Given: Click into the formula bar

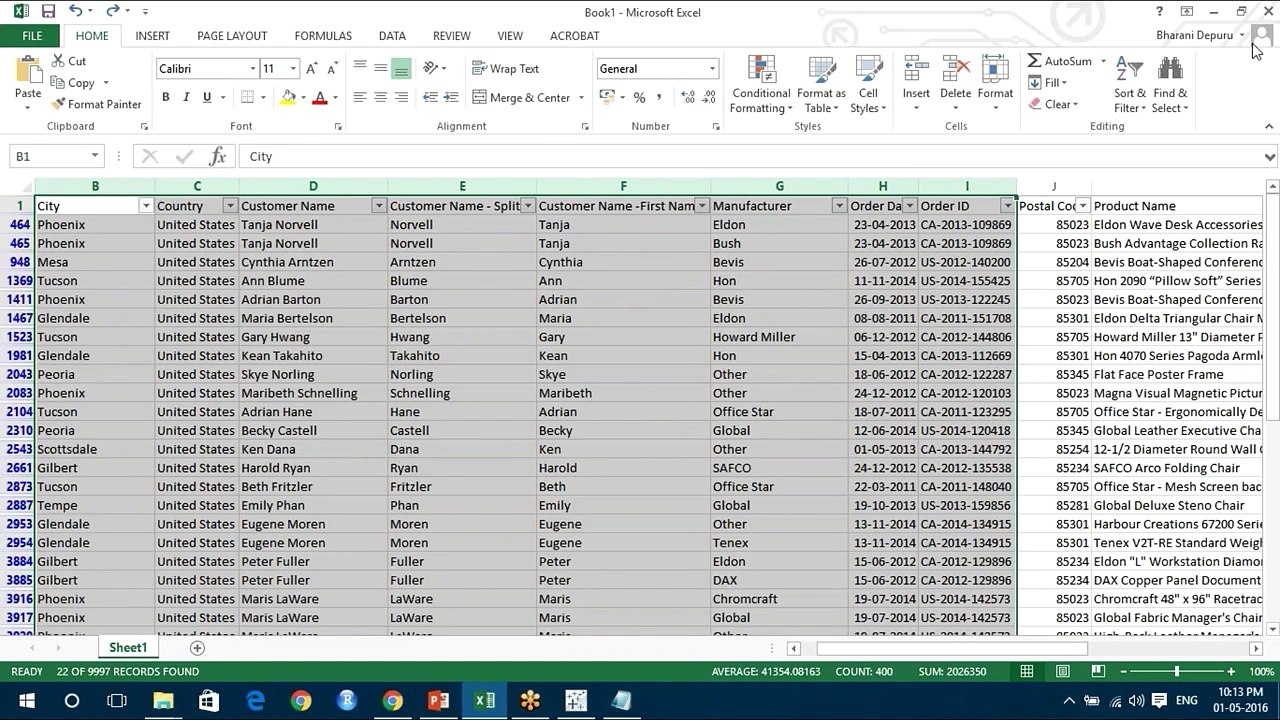Looking at the screenshot, I should pyautogui.click(x=750, y=156).
